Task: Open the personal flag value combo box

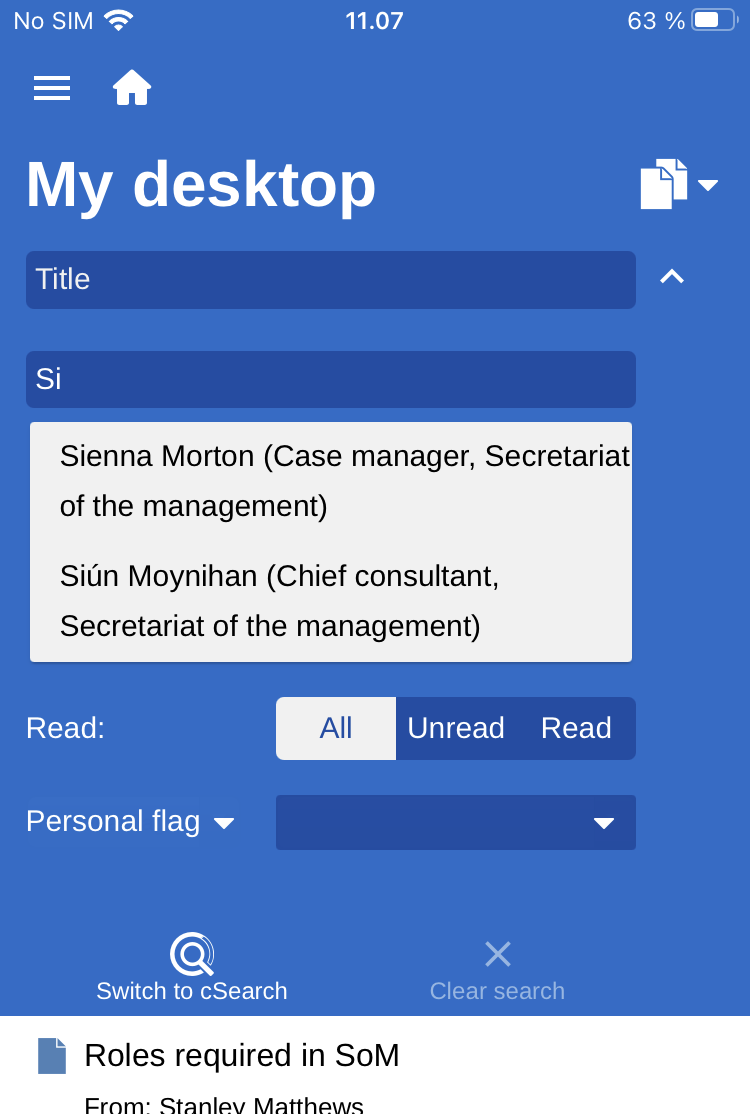Action: click(456, 822)
